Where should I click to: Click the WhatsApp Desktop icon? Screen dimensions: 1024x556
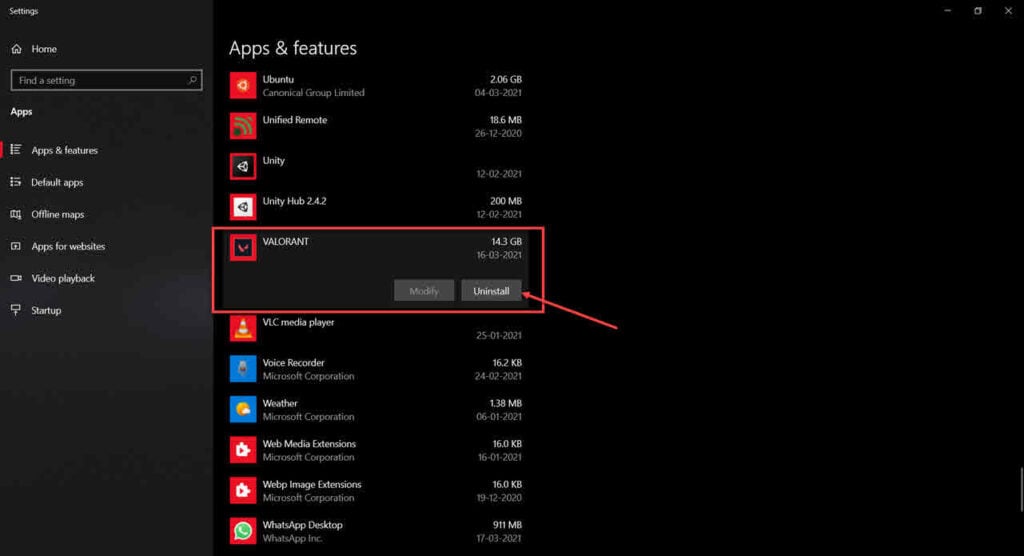click(242, 531)
